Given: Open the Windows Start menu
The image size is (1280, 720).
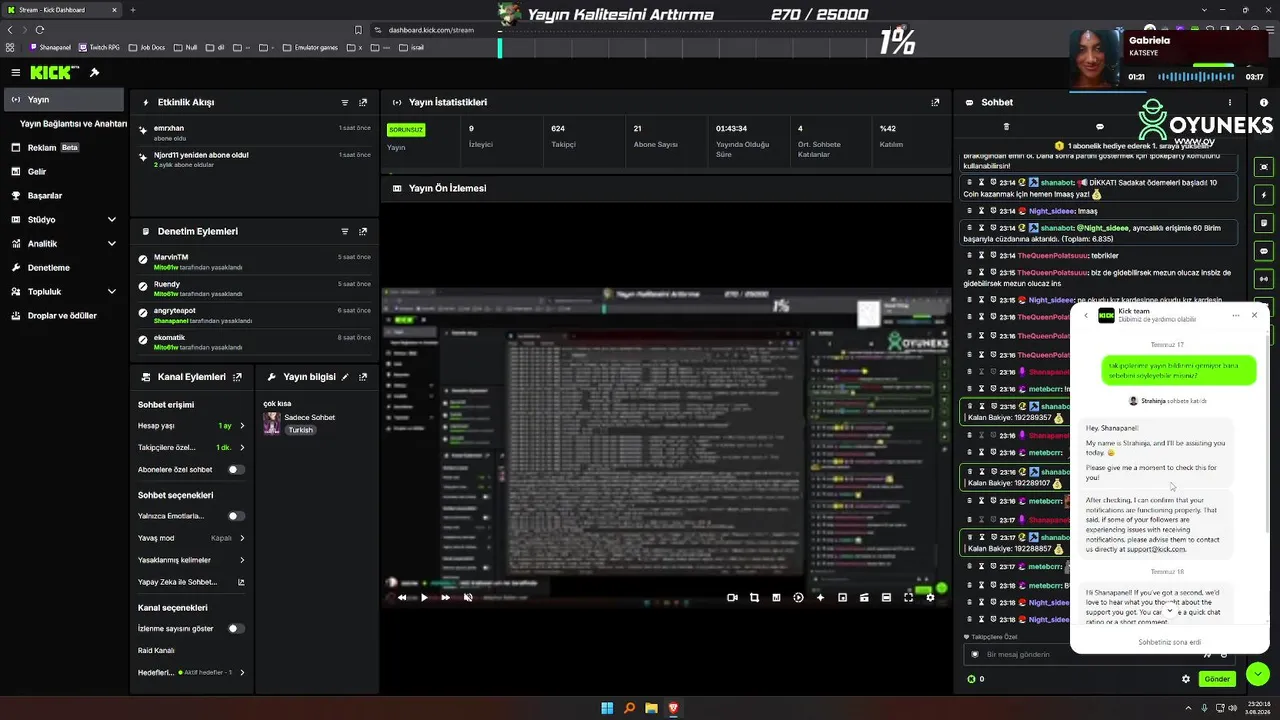Looking at the screenshot, I should tap(607, 708).
